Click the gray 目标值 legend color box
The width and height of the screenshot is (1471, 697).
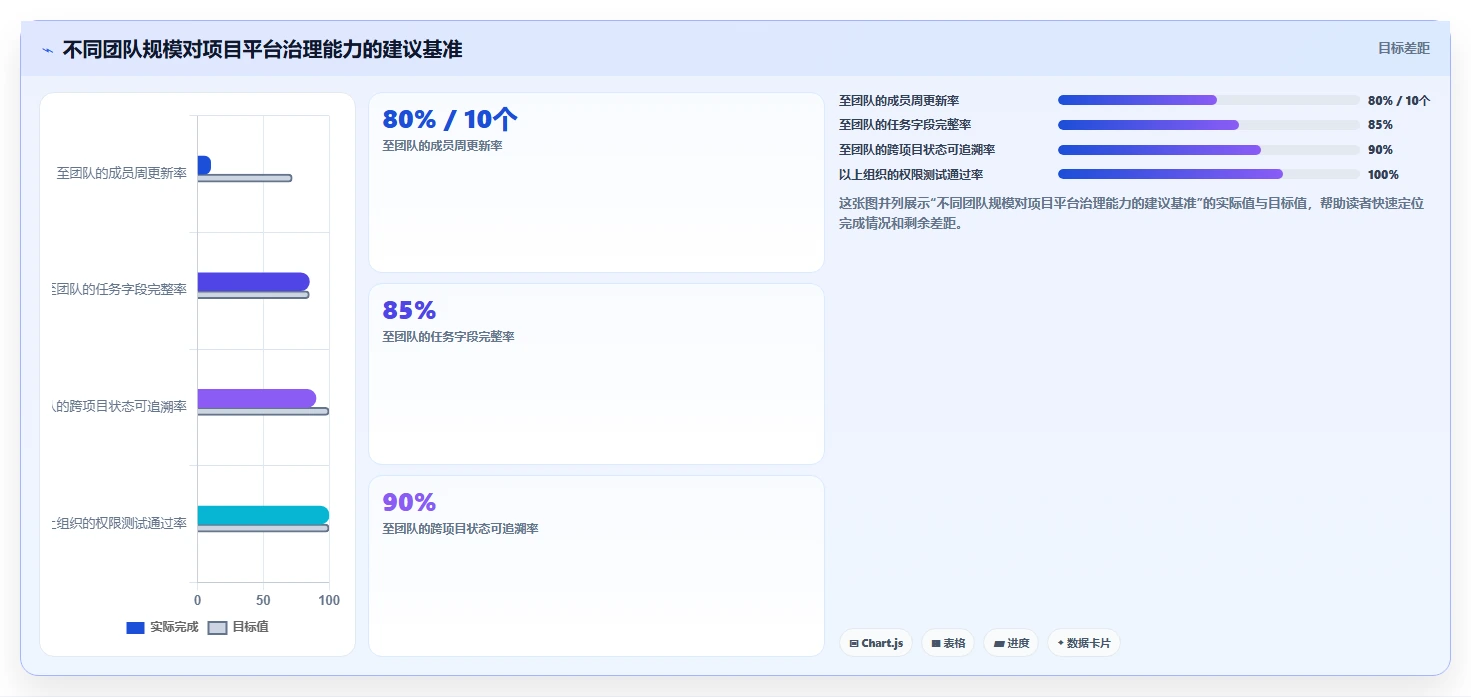click(217, 628)
